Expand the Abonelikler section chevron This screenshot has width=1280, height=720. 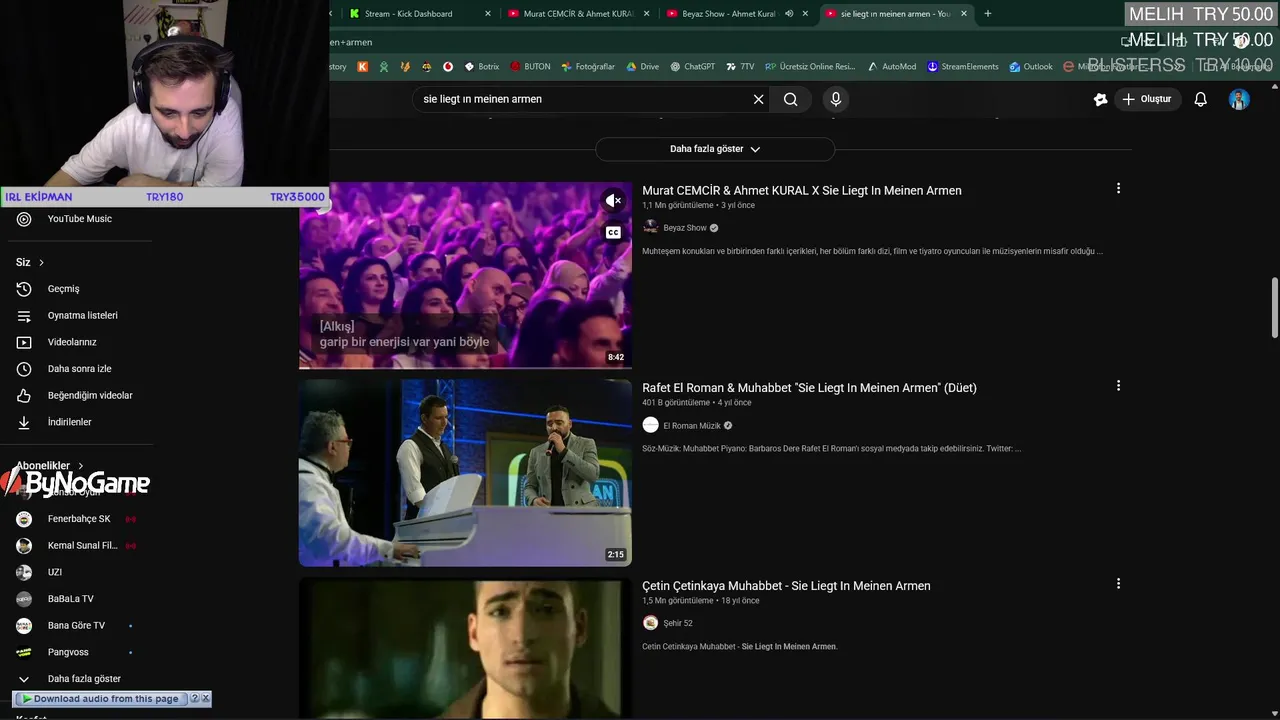coord(80,466)
